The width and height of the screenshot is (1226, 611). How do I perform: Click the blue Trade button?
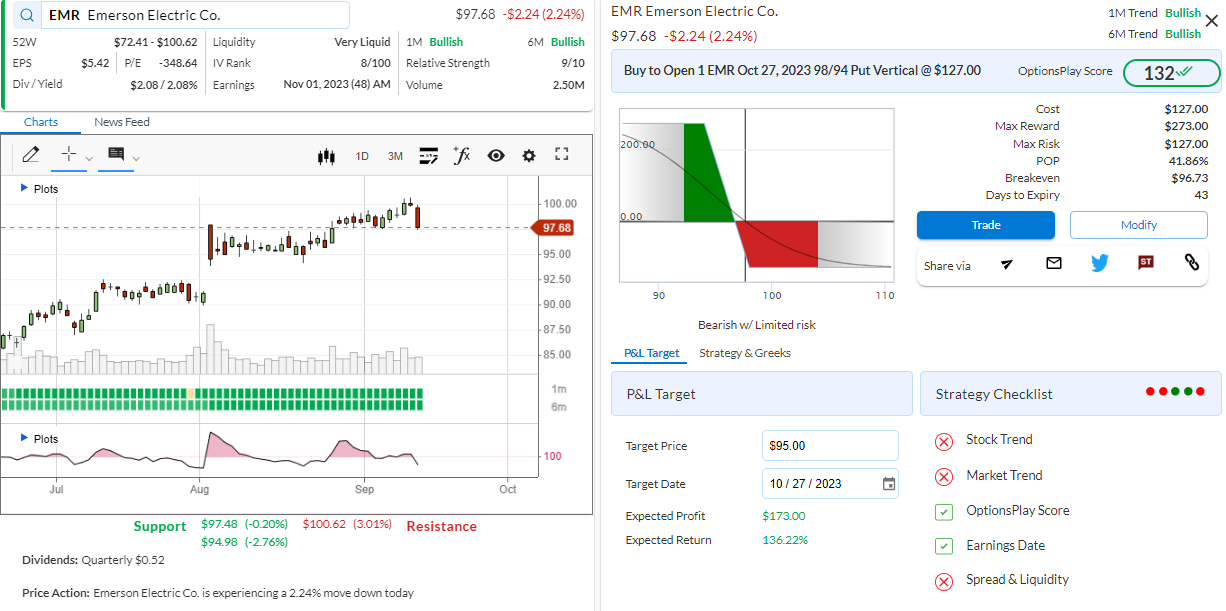[985, 225]
